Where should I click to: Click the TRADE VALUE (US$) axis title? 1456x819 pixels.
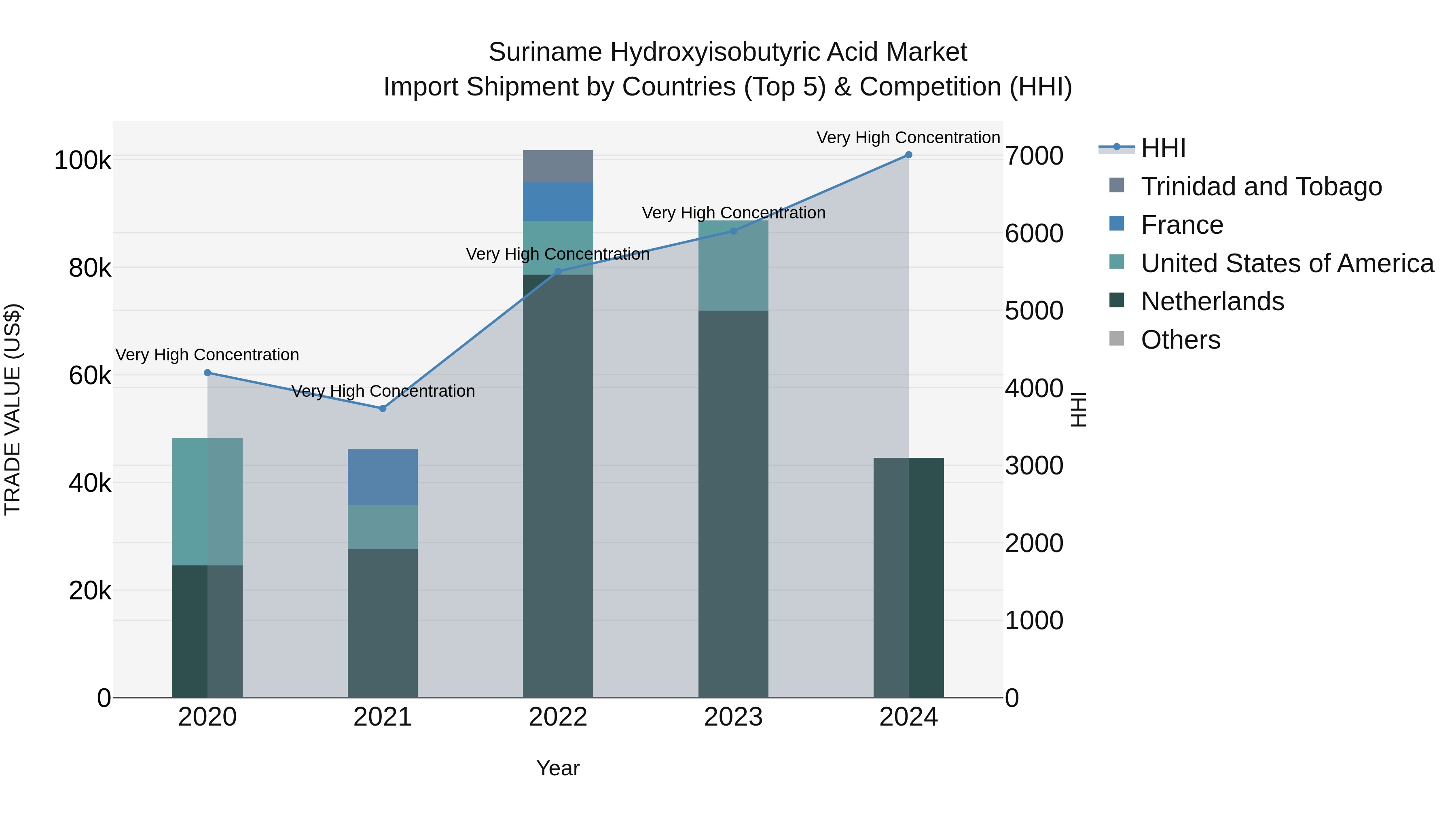pyautogui.click(x=13, y=409)
